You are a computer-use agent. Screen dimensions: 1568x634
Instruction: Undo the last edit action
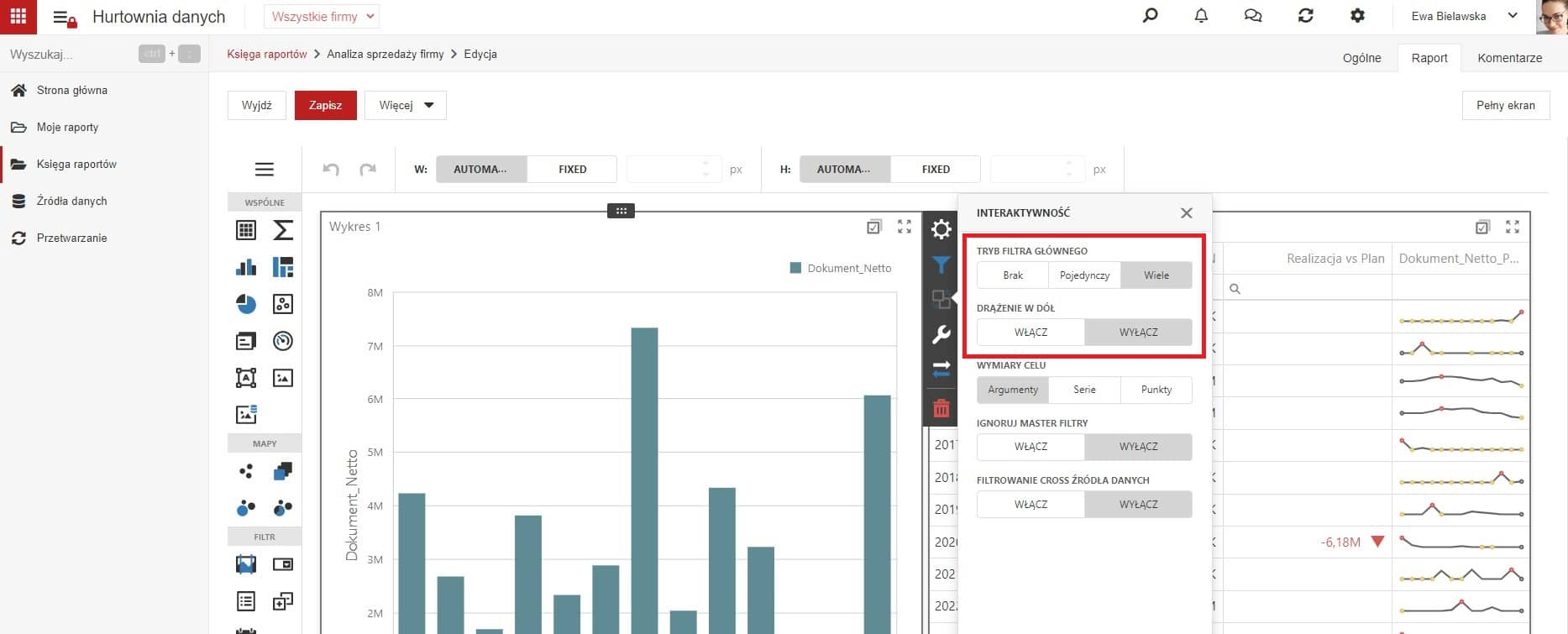click(331, 170)
